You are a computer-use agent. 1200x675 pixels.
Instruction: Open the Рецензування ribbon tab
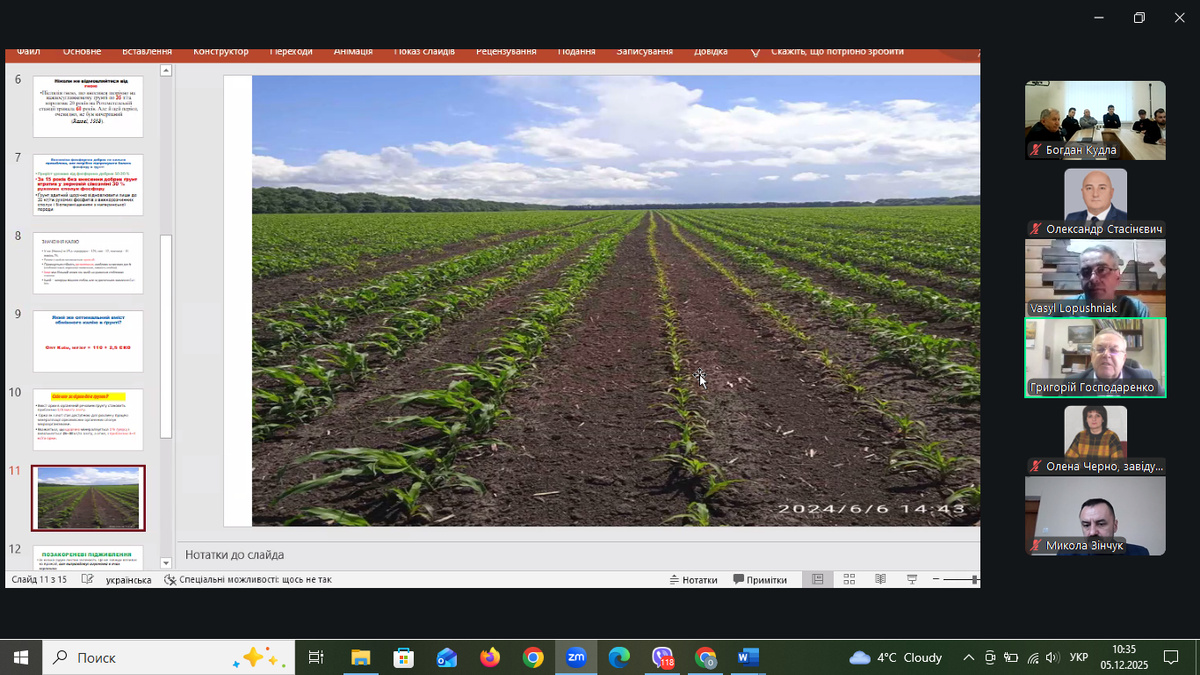click(506, 51)
